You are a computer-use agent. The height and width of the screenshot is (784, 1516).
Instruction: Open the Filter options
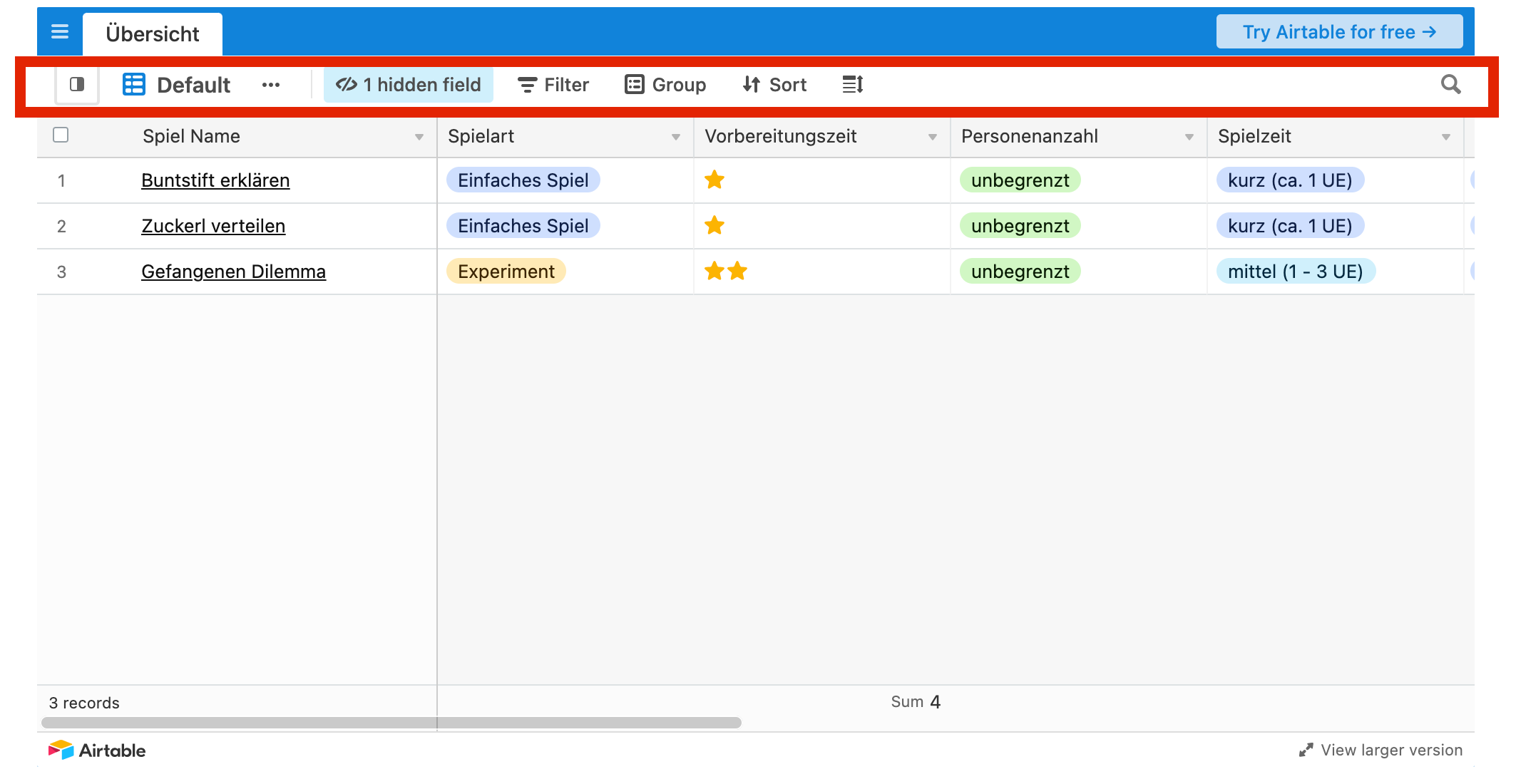tap(553, 85)
